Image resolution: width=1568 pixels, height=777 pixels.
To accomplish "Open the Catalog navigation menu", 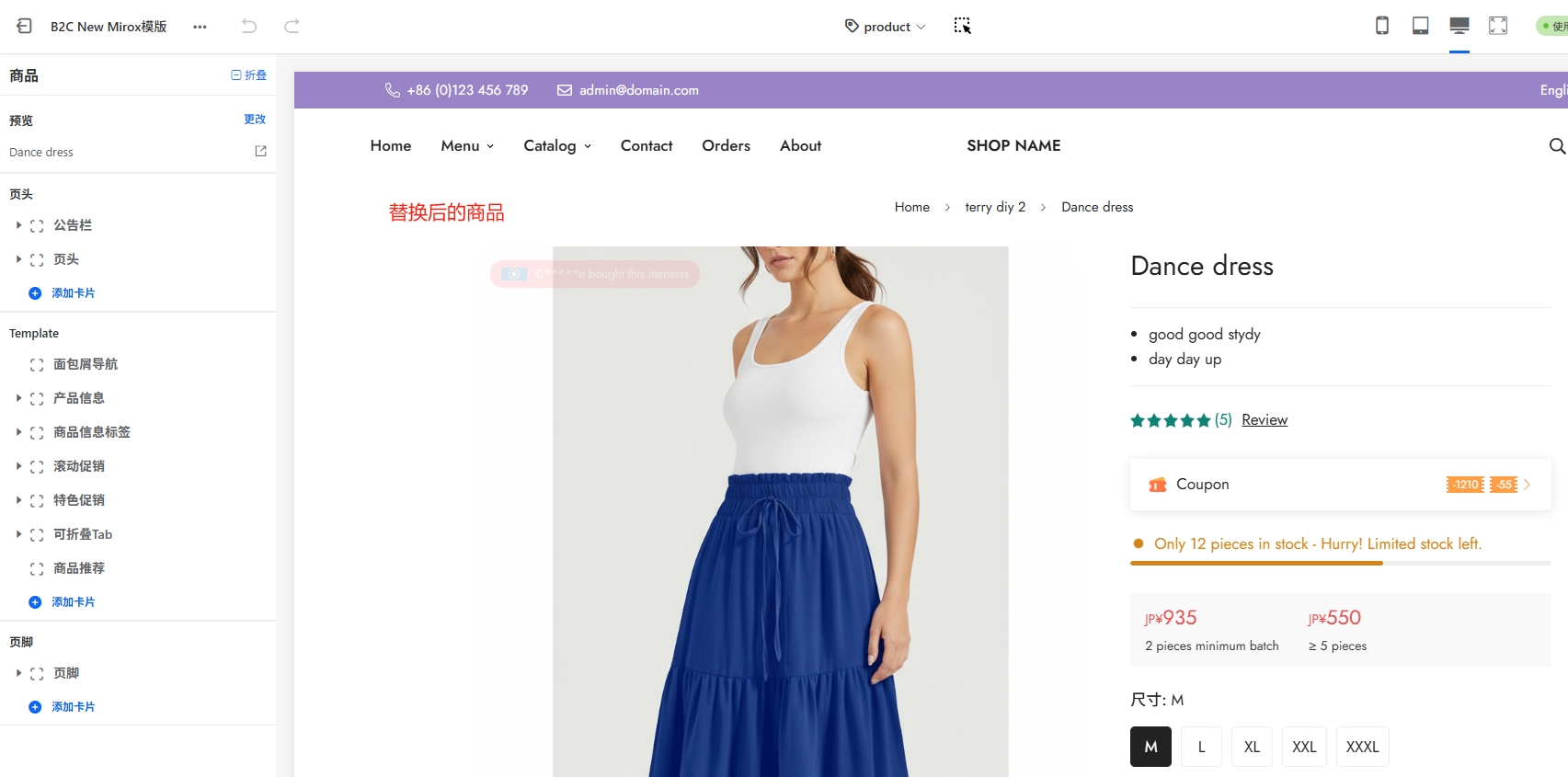I will (x=557, y=145).
